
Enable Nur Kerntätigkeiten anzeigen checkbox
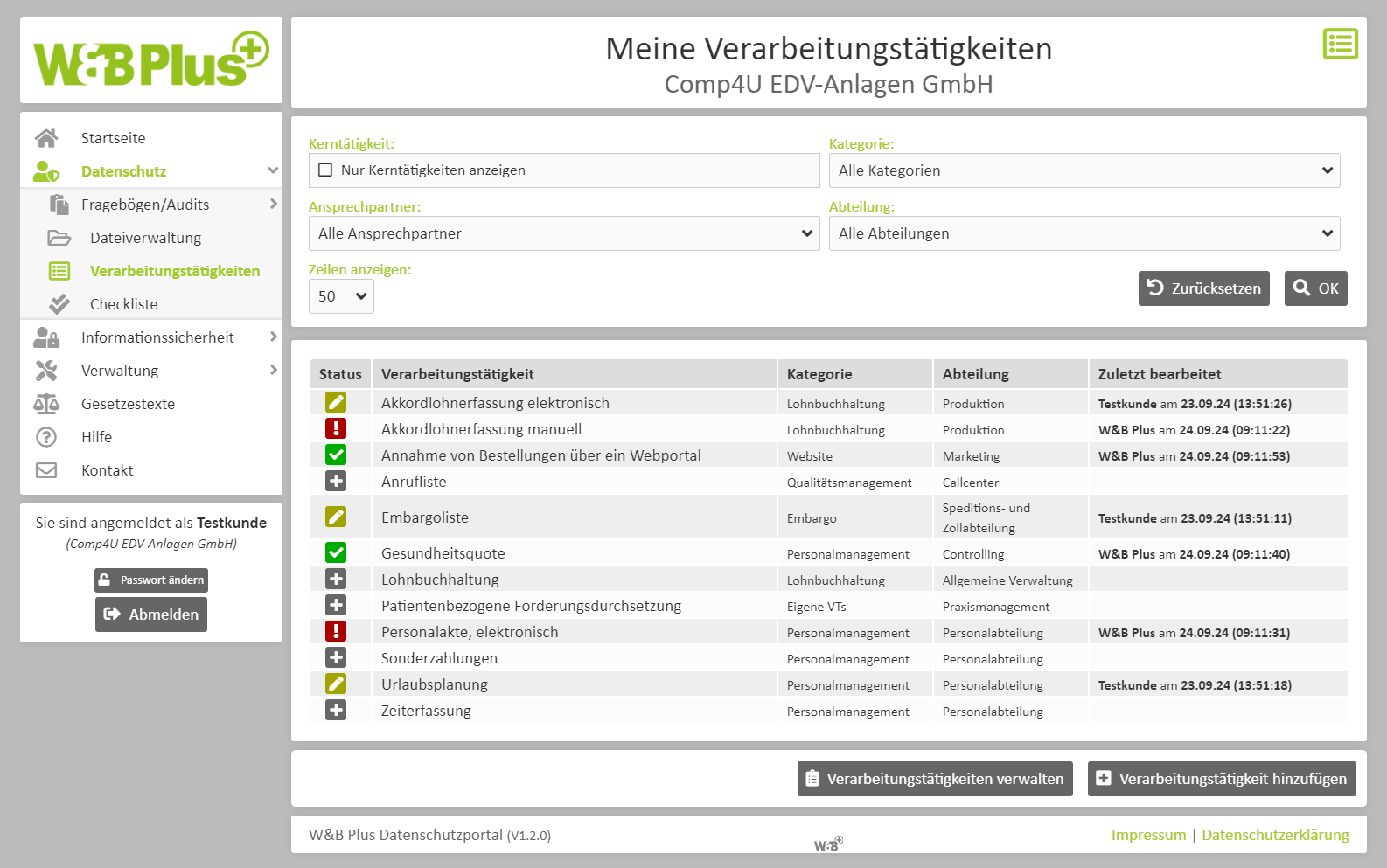click(x=325, y=170)
